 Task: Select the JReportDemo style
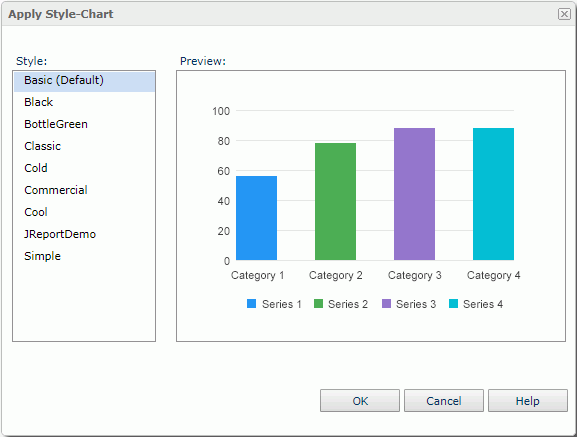(84, 234)
